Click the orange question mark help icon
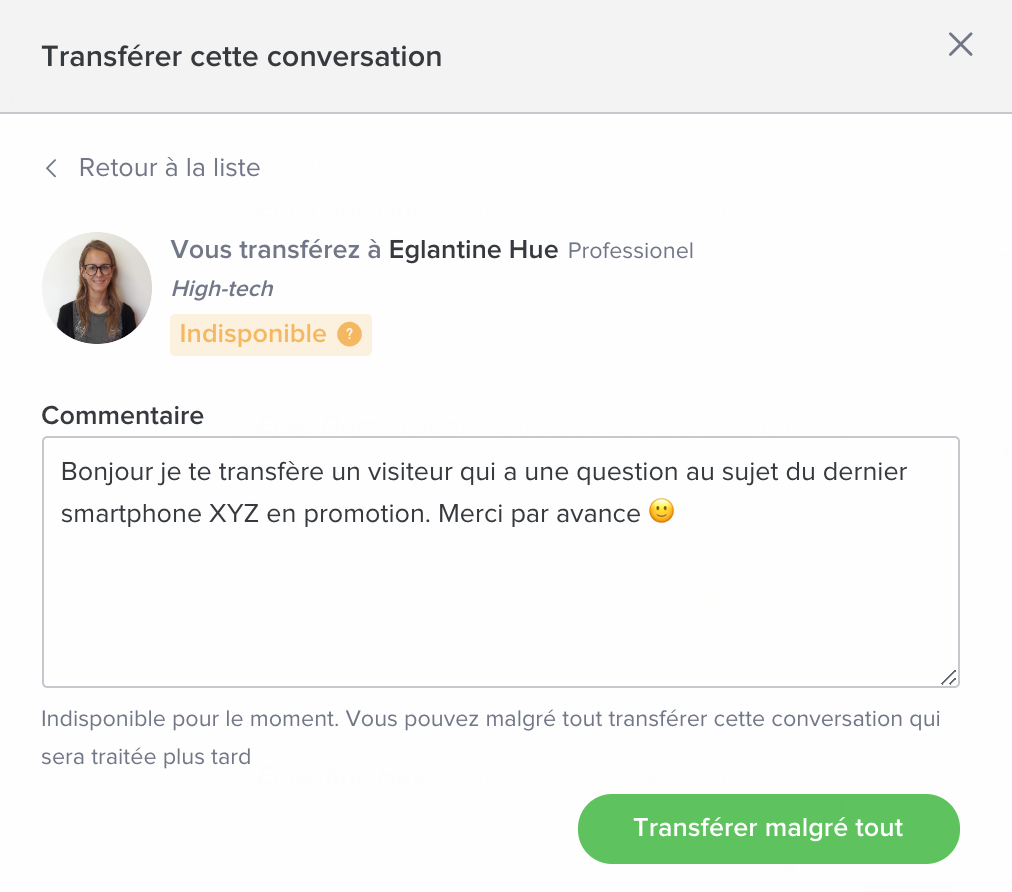1012x892 pixels. tap(349, 334)
